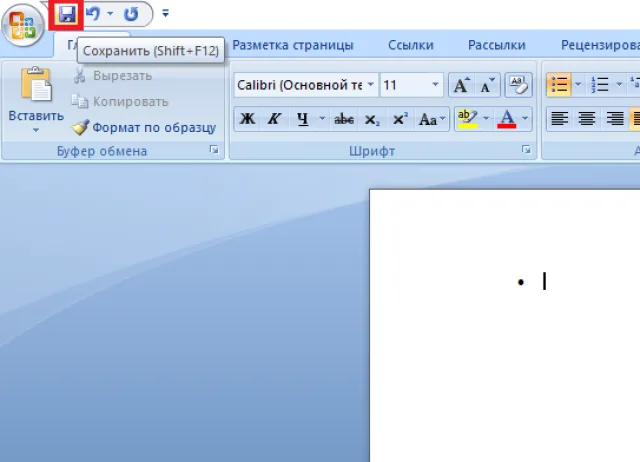This screenshot has width=640, height=462.
Task: Click the Вставить paste clipboard icon
Action: pyautogui.click(x=36, y=84)
